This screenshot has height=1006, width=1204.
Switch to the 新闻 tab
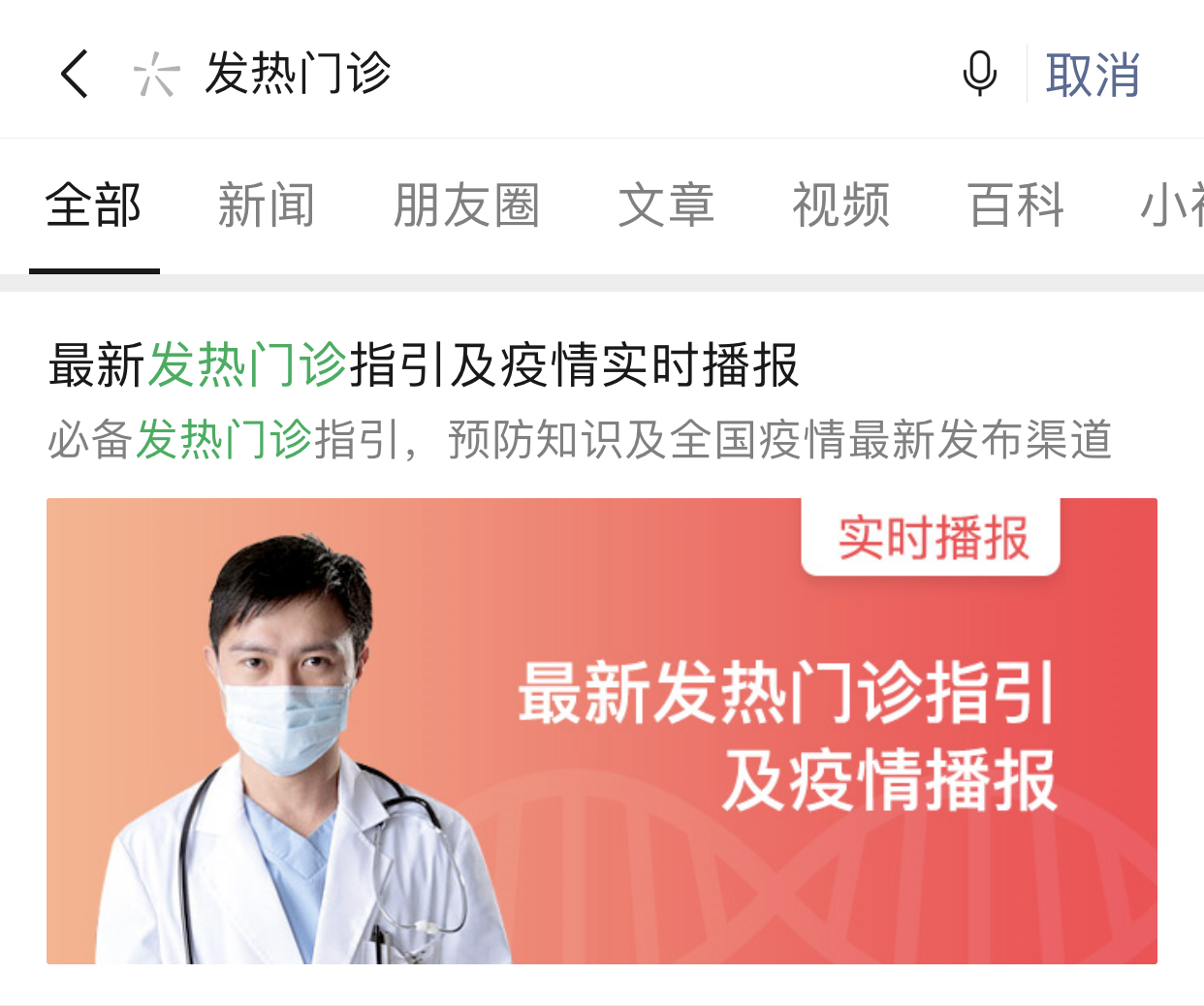(267, 205)
